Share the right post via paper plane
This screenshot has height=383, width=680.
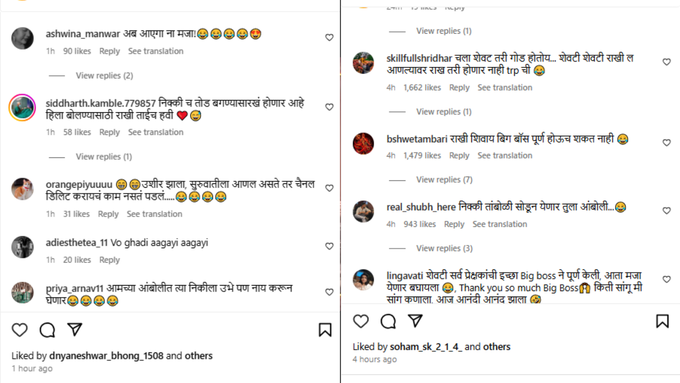click(x=415, y=321)
